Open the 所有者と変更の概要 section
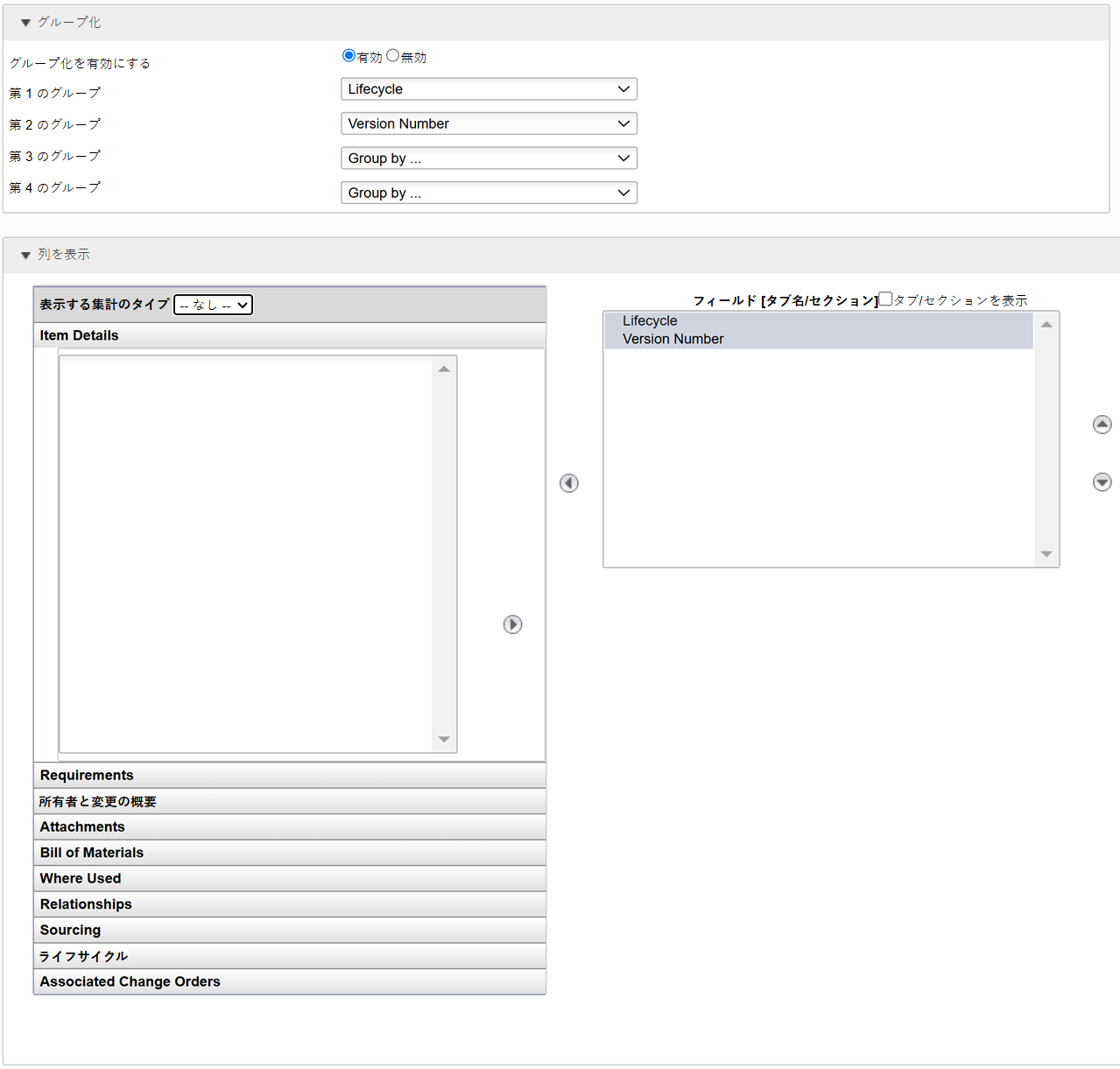 [x=290, y=801]
